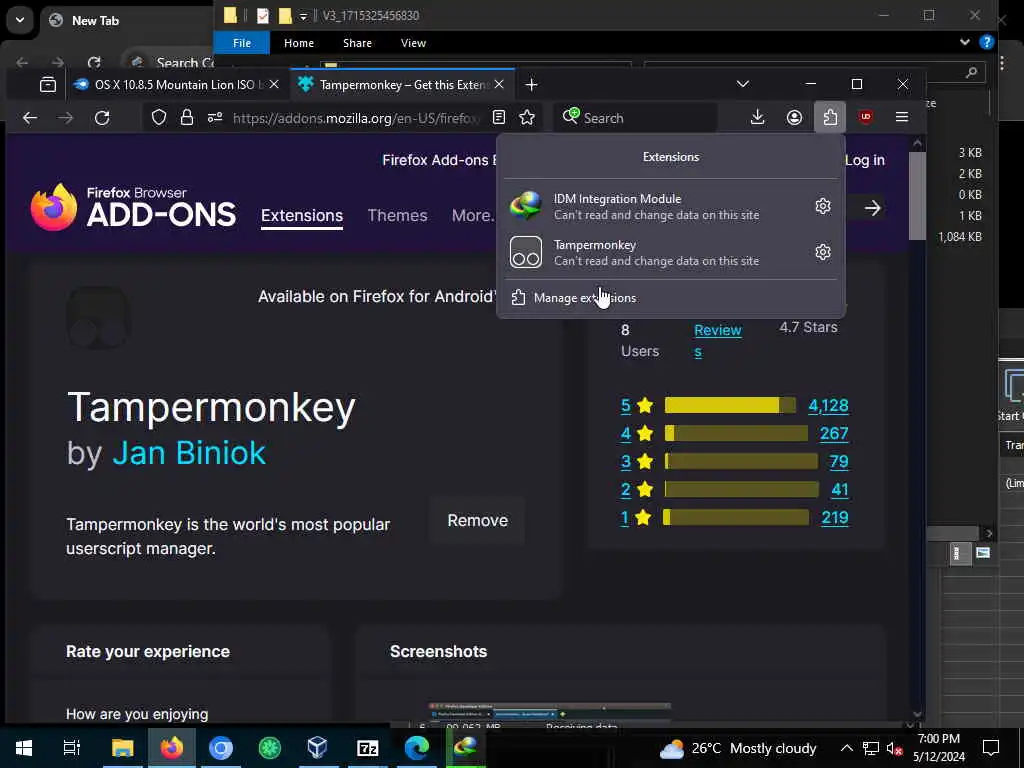The image size is (1024, 768).
Task: Open Firefox View icon
Action: click(48, 85)
